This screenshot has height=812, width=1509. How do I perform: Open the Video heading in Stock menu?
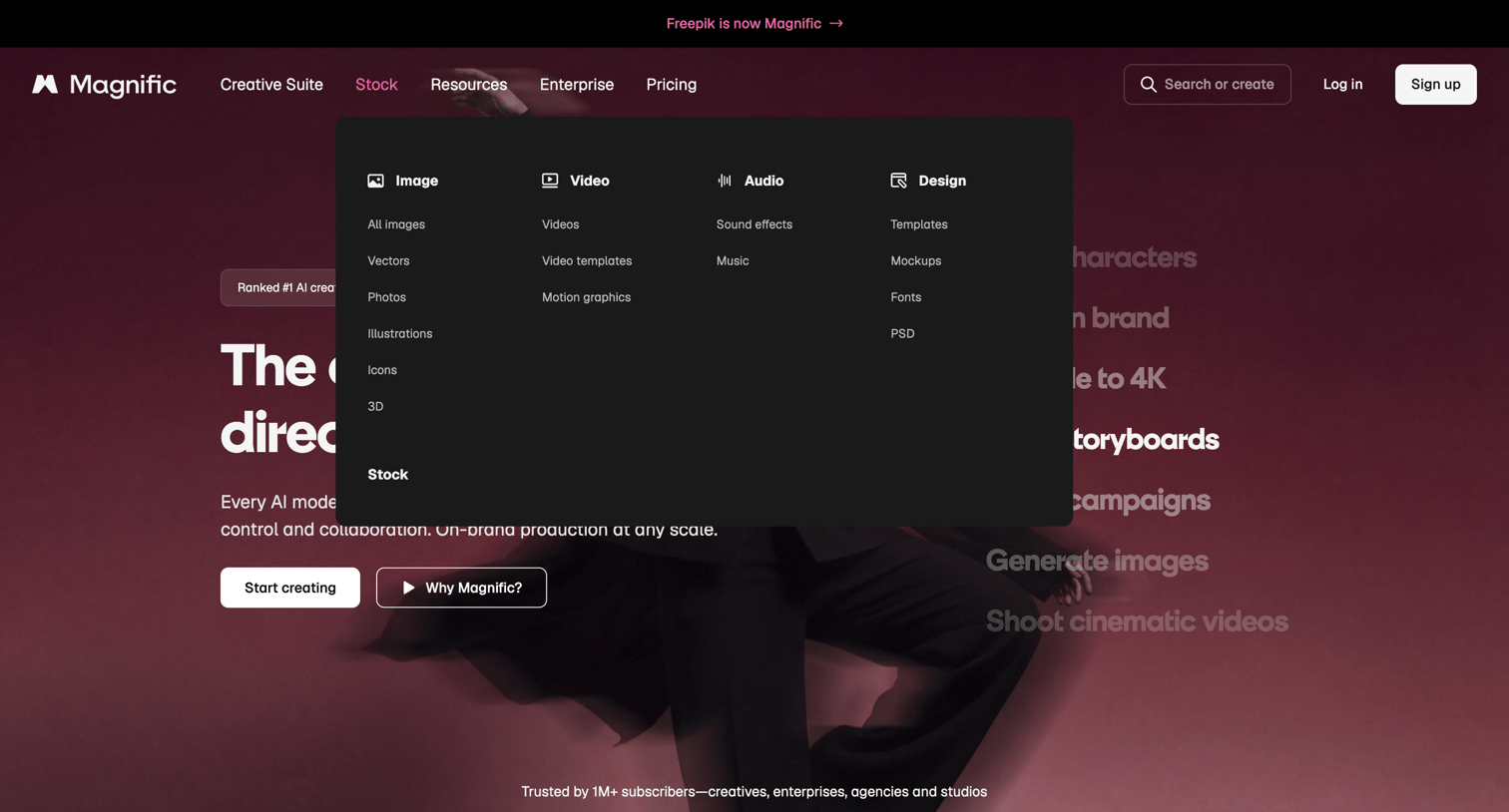pyautogui.click(x=590, y=181)
